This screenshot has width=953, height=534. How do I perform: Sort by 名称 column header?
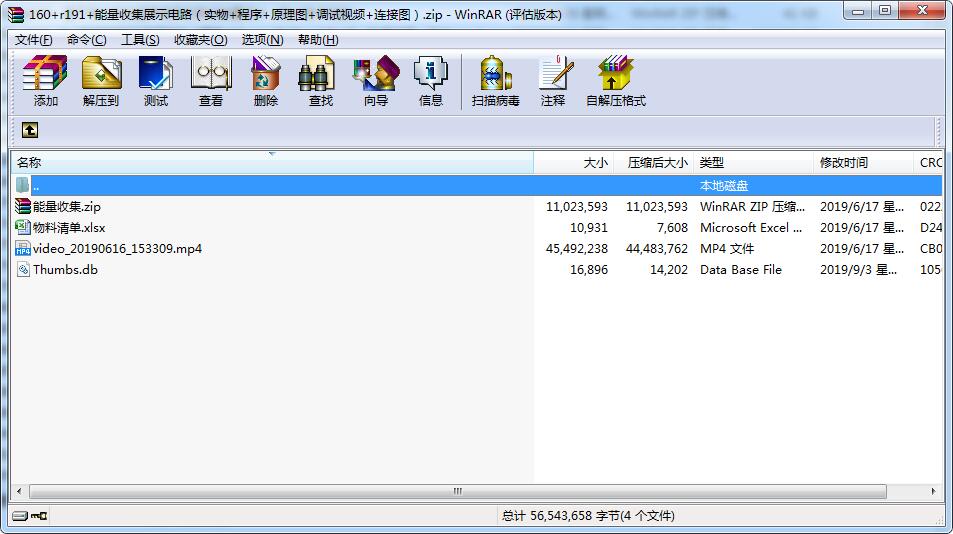coord(272,162)
